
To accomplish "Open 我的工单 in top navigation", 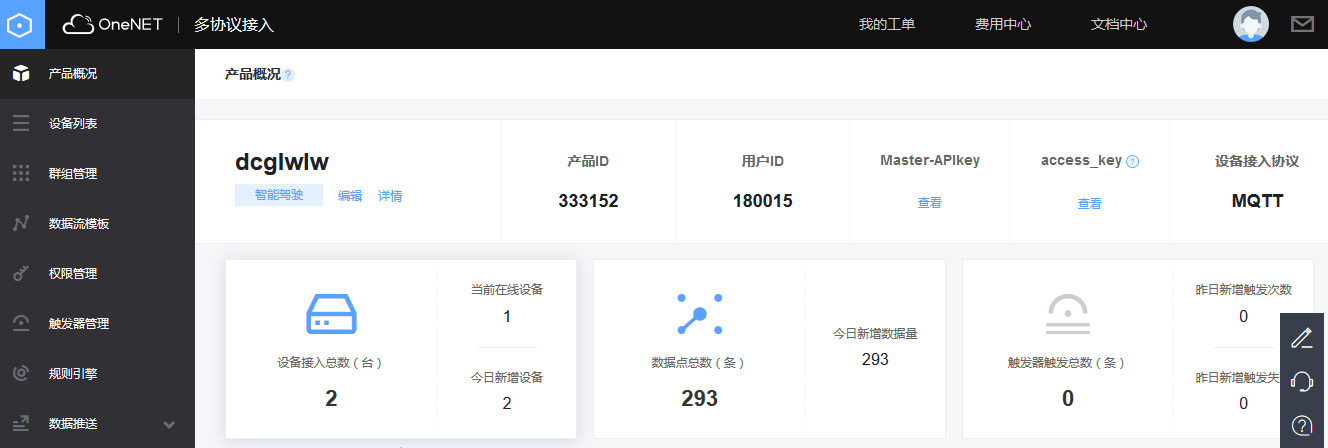I will [x=887, y=25].
